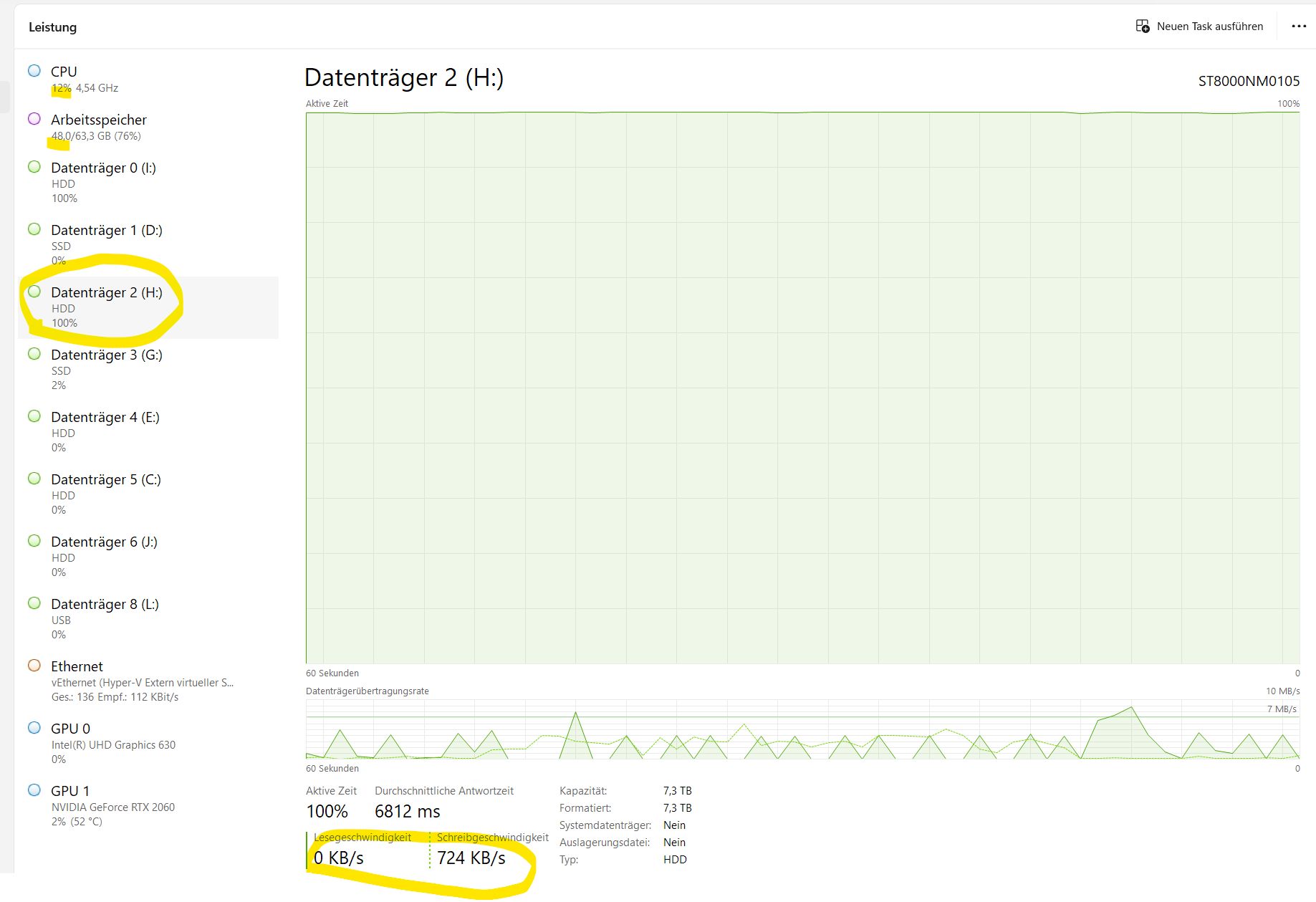This screenshot has width=1316, height=902.
Task: Show Datenträger 6 (J:) details
Action: [148, 557]
